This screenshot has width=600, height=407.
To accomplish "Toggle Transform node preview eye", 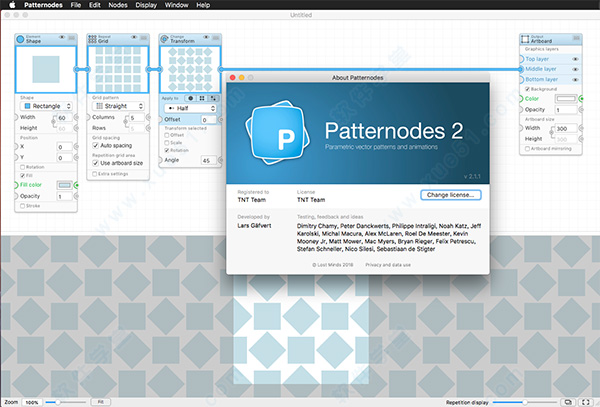I will click(x=206, y=37).
